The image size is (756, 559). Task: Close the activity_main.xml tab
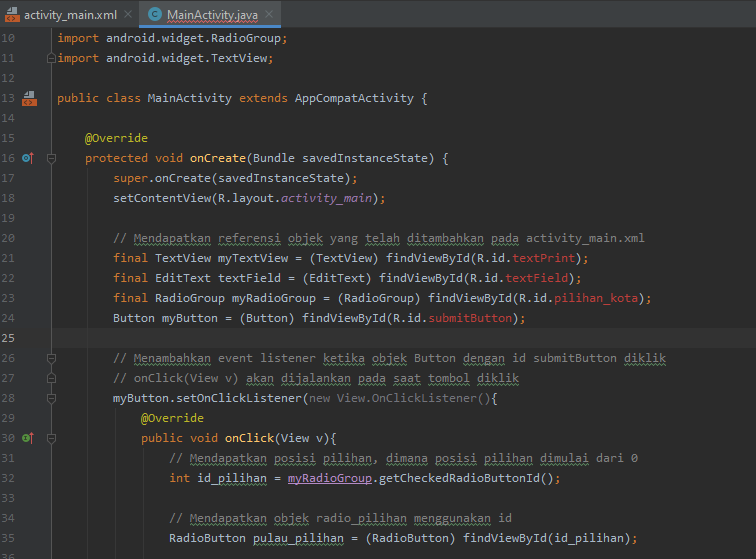coord(128,14)
